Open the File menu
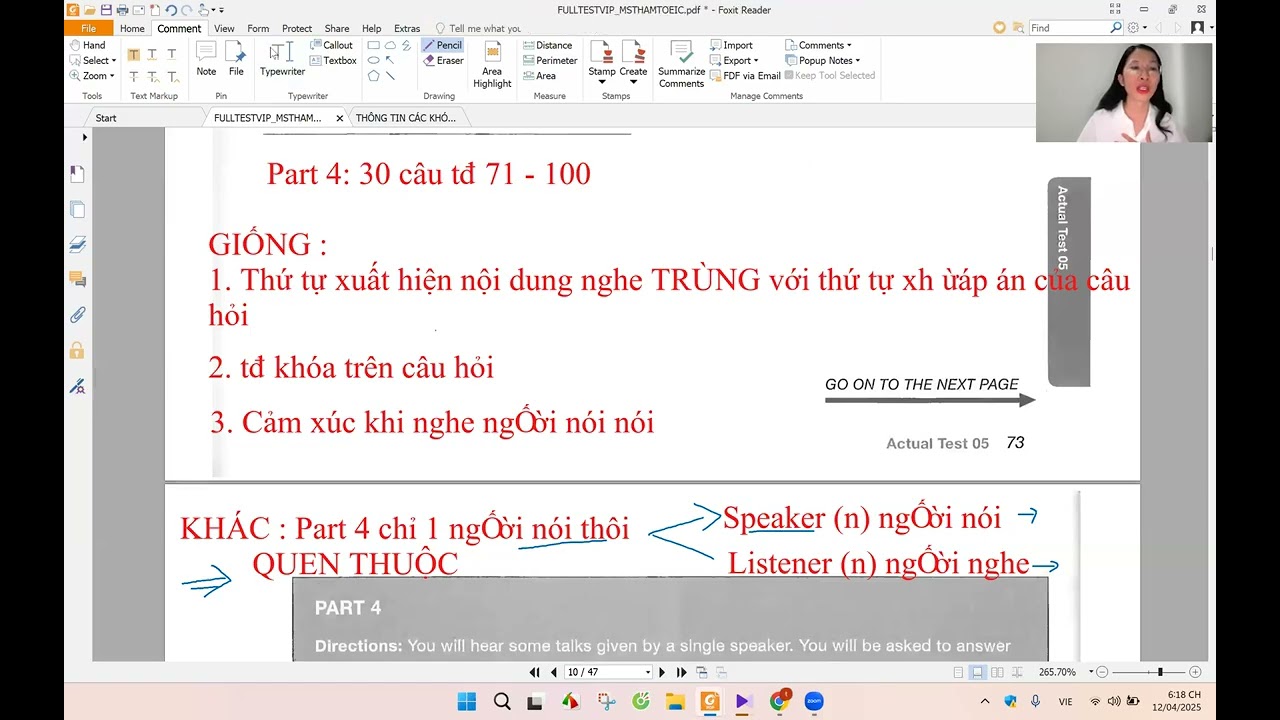The width and height of the screenshot is (1280, 720). tap(88, 28)
